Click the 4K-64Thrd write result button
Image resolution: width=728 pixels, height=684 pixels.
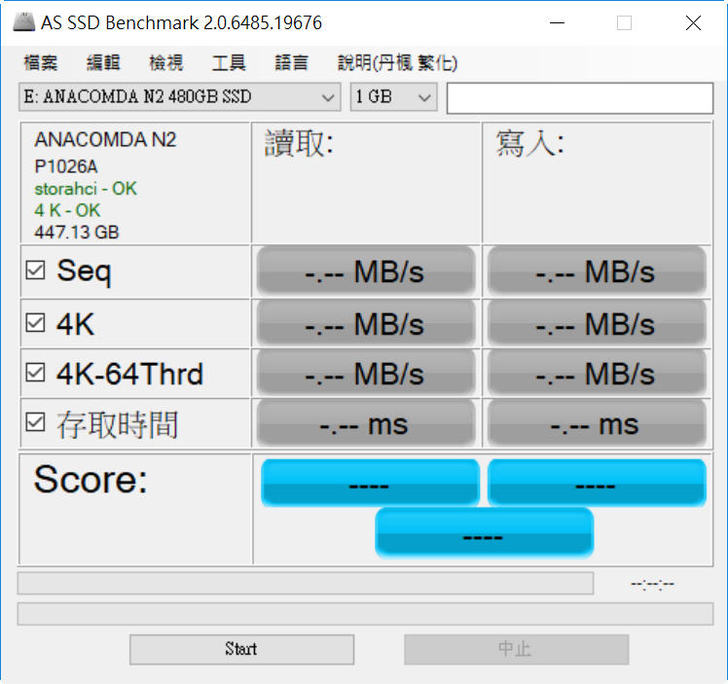(x=597, y=373)
